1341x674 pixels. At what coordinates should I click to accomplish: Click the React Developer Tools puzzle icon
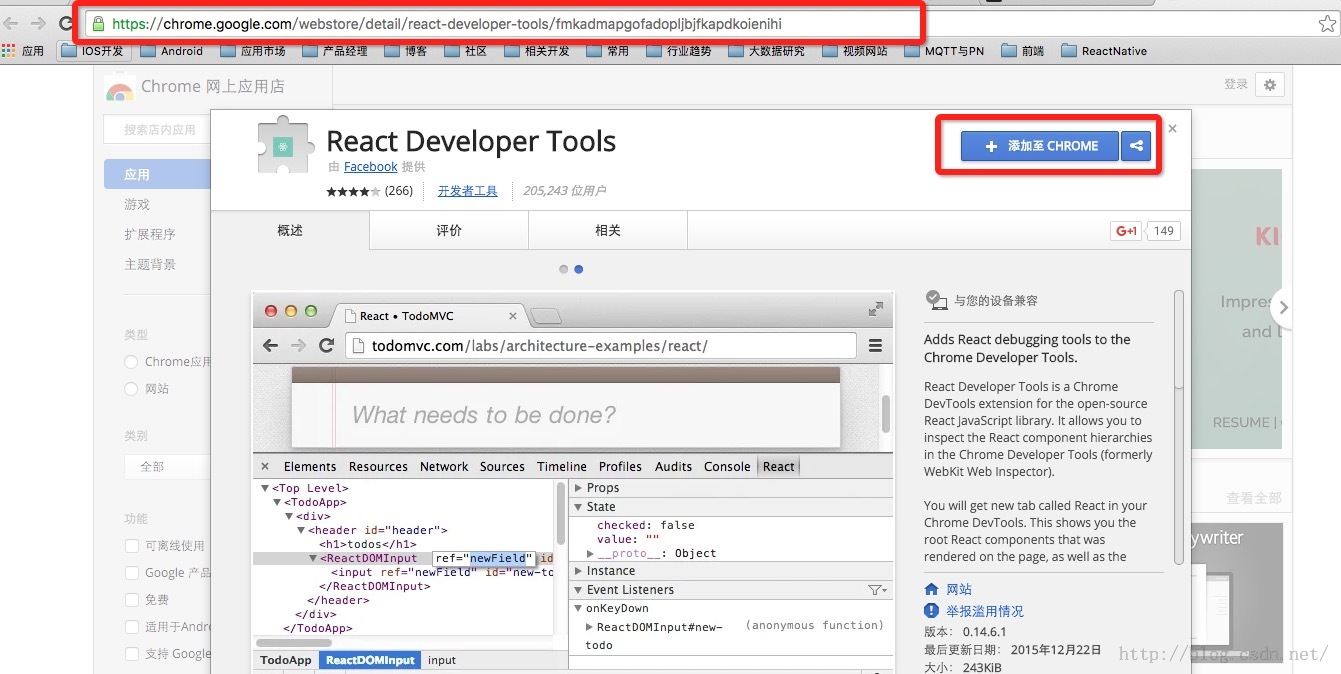coord(285,147)
